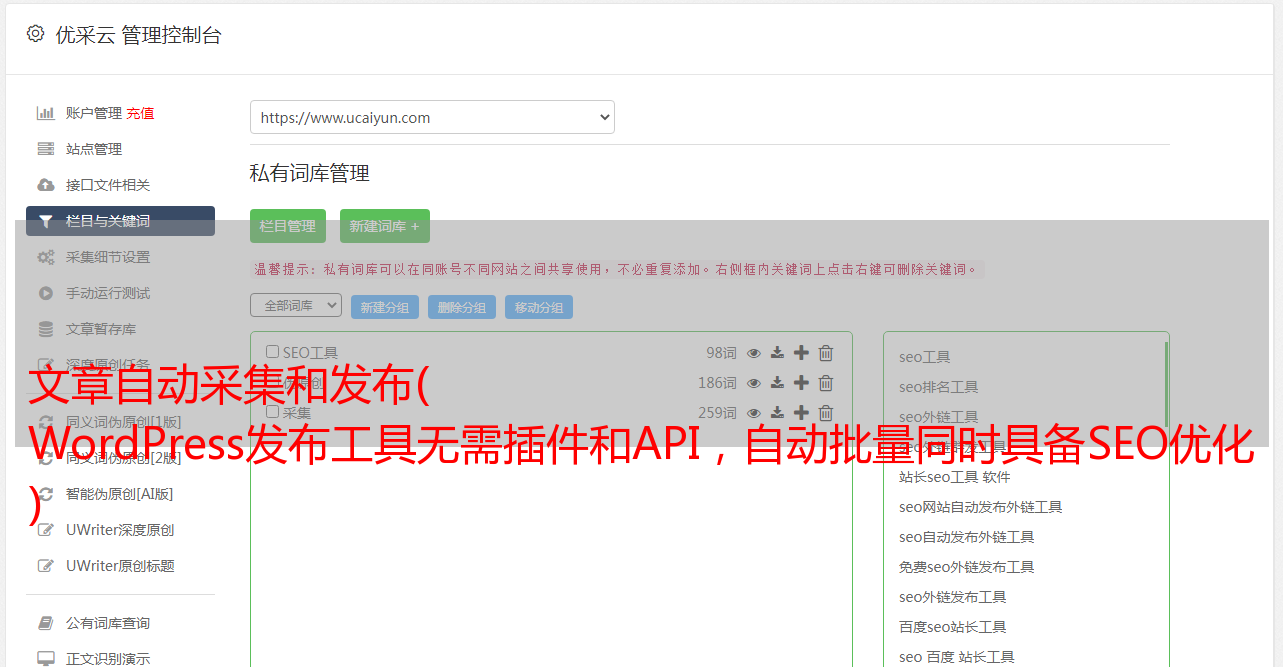Viewport: 1283px width, 667px height.
Task: Click the 新建词库 + button
Action: coord(385,226)
